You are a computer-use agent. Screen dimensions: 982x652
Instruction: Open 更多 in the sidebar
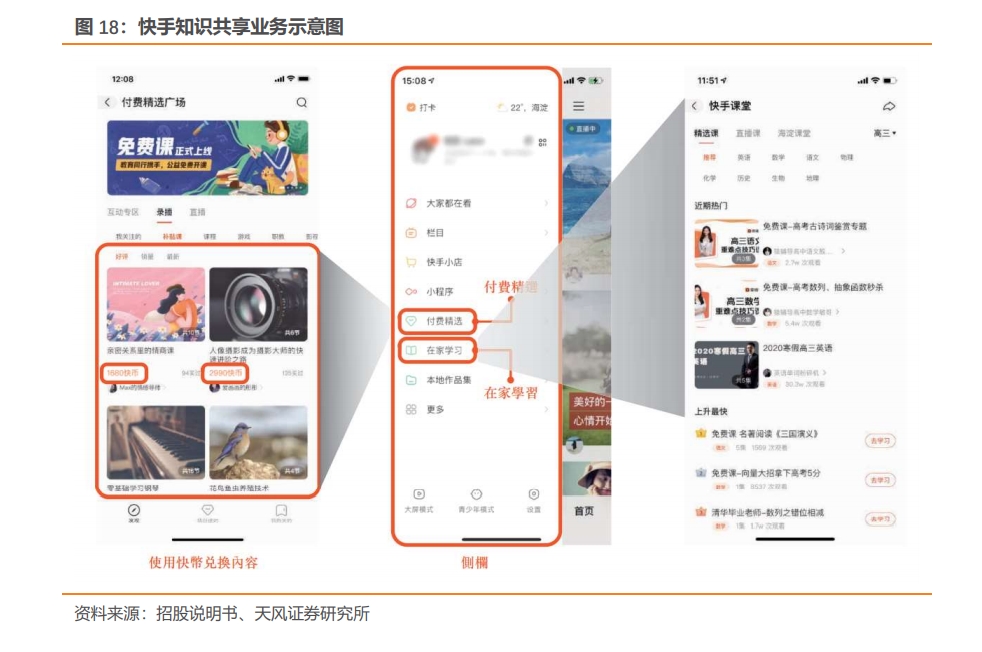[476, 410]
